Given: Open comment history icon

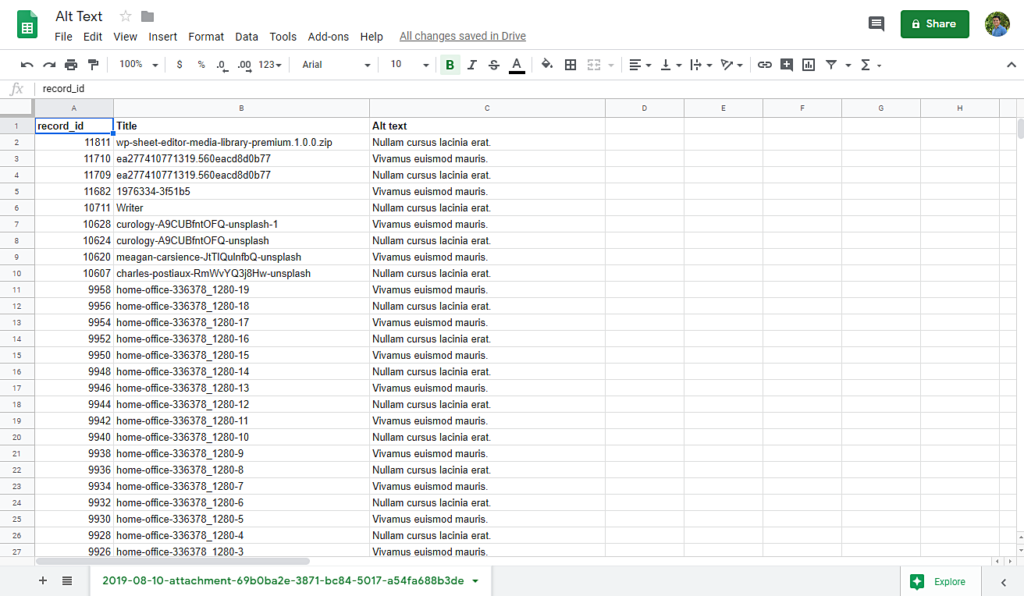Looking at the screenshot, I should [876, 24].
